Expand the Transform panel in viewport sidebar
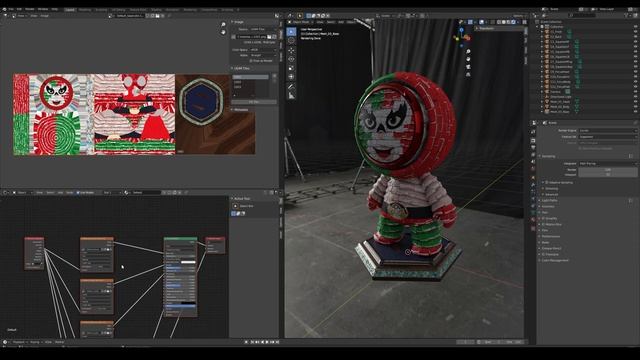 pyautogui.click(x=485, y=29)
